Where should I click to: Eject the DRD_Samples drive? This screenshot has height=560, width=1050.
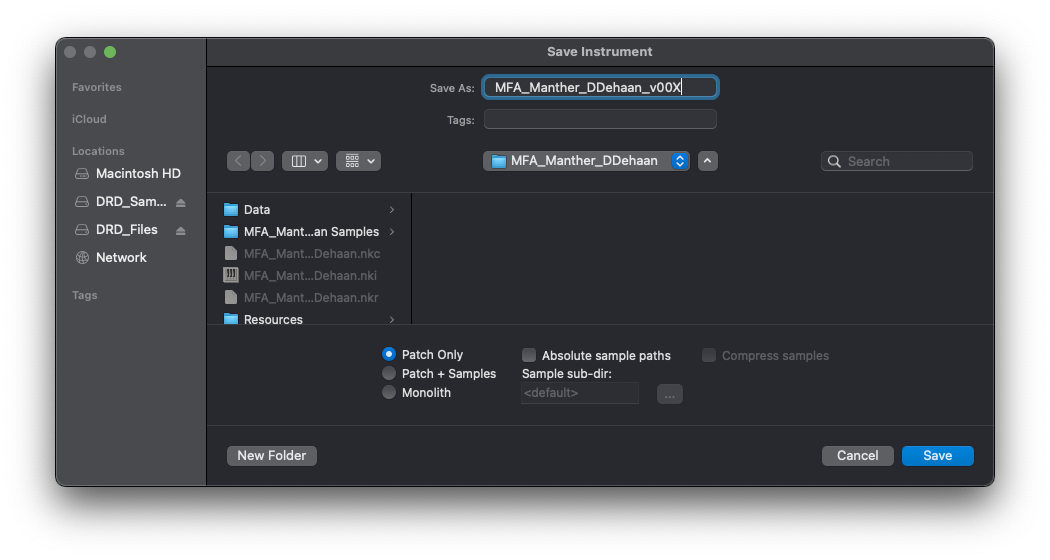click(180, 202)
